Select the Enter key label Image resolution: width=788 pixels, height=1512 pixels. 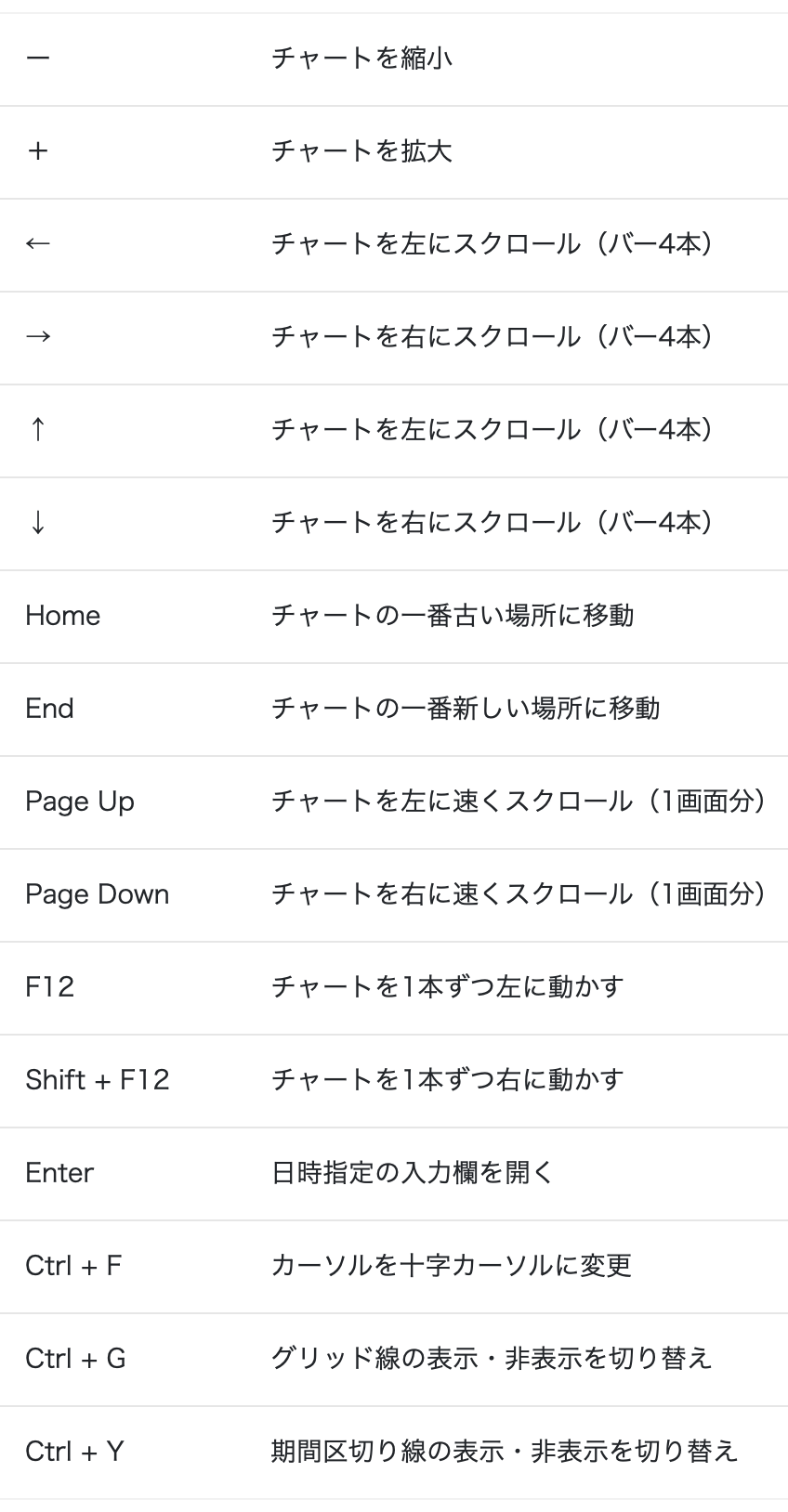tap(59, 1173)
